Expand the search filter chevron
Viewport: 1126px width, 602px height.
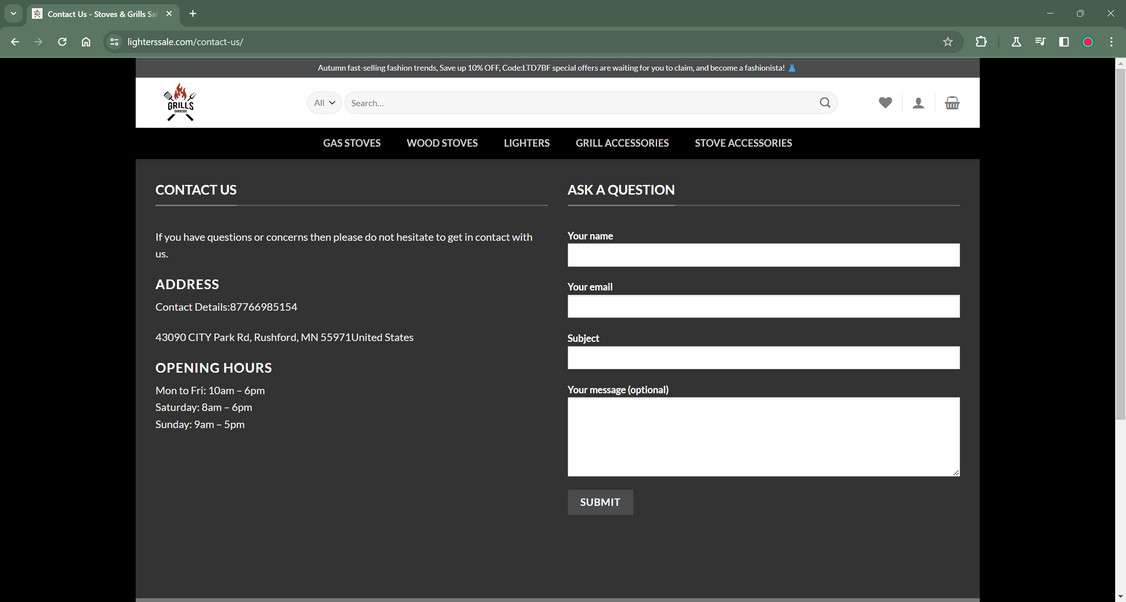[x=333, y=102]
